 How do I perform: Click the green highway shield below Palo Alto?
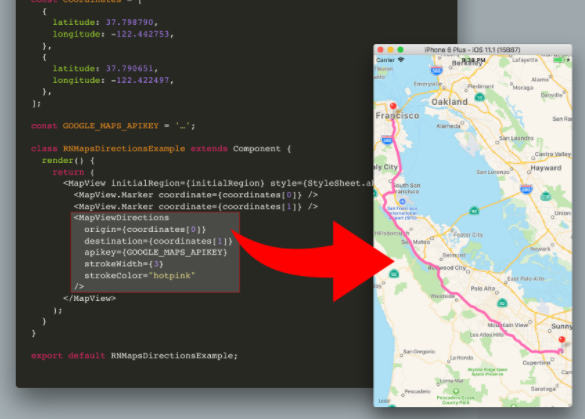click(502, 303)
